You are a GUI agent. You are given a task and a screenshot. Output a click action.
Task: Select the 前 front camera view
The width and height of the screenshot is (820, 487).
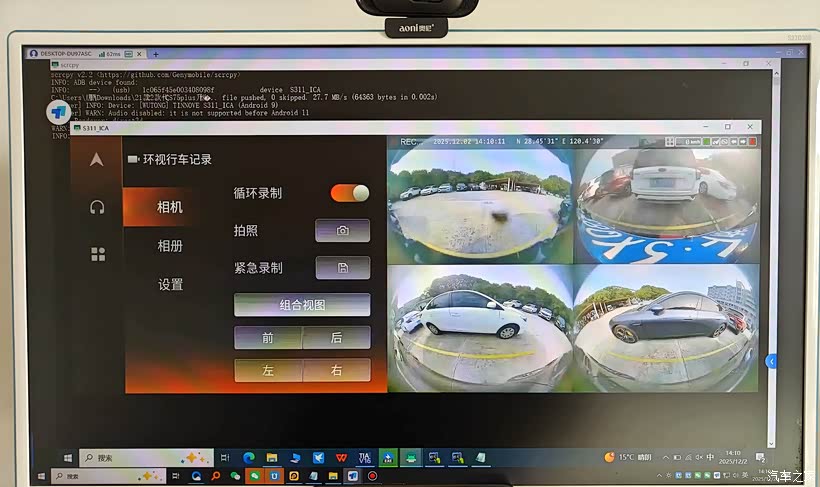tap(268, 338)
